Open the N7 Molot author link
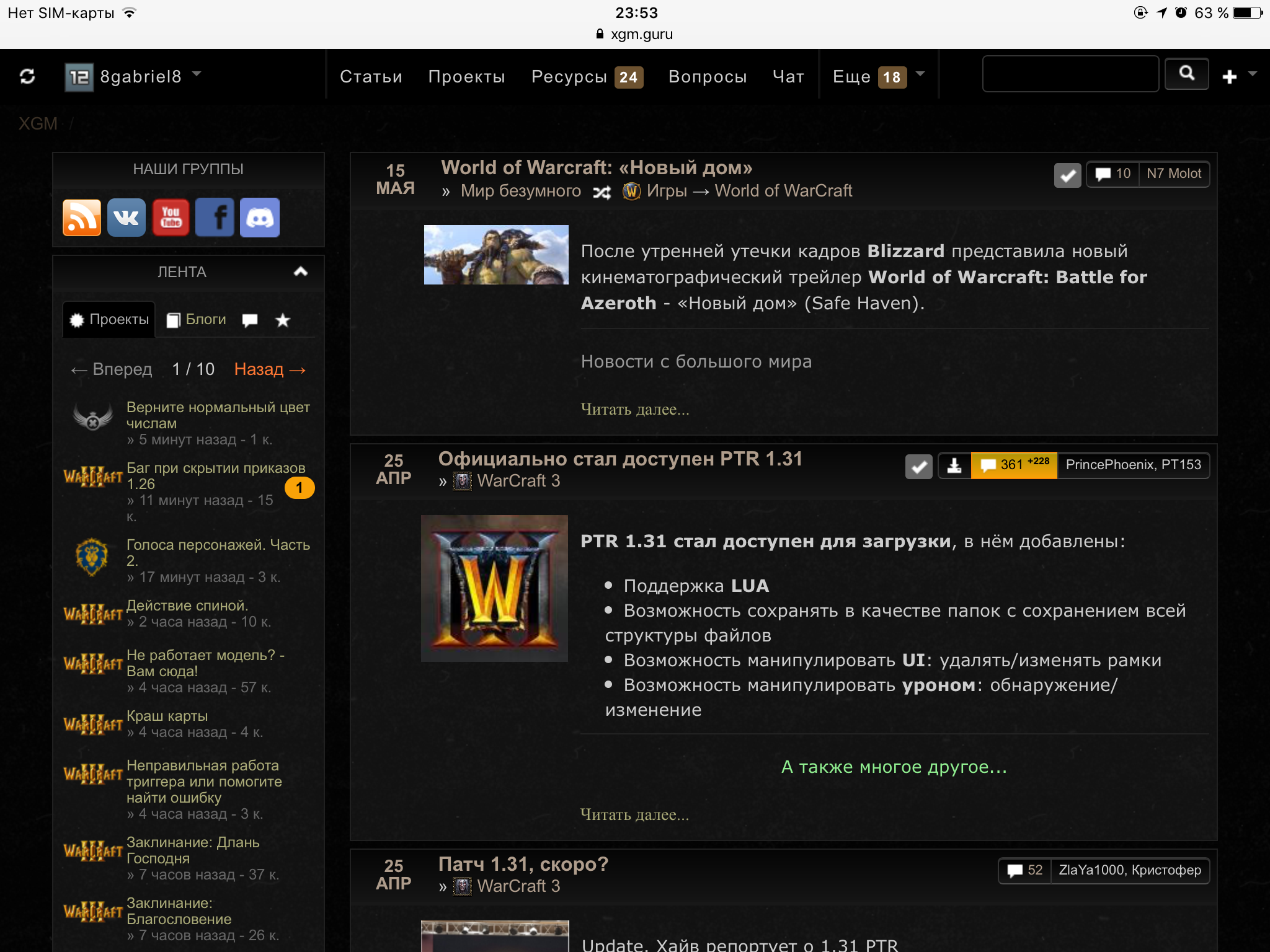This screenshot has width=1270, height=952. coord(1174,174)
